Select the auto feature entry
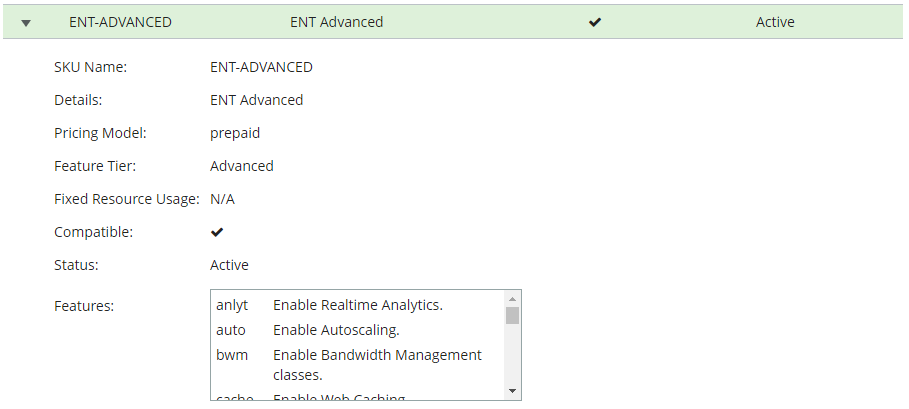The width and height of the screenshot is (909, 409). click(x=230, y=330)
